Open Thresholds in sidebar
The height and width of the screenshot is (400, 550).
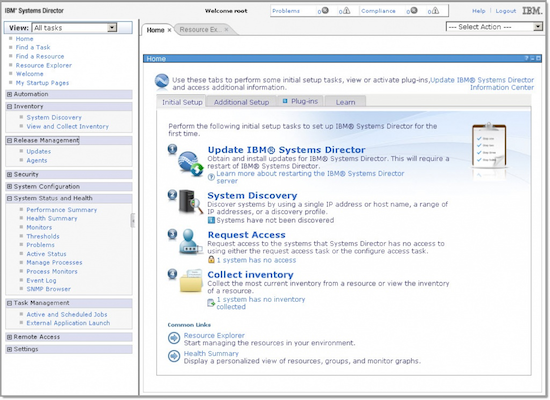pyautogui.click(x=43, y=236)
